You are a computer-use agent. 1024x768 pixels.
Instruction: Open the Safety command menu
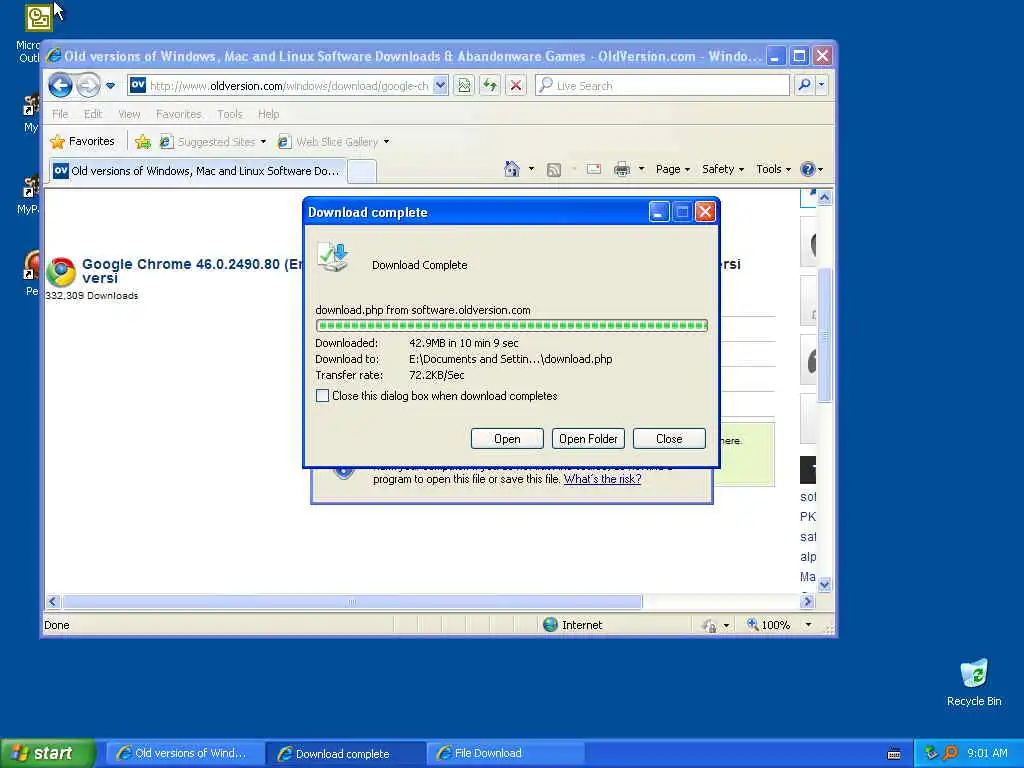click(x=723, y=169)
